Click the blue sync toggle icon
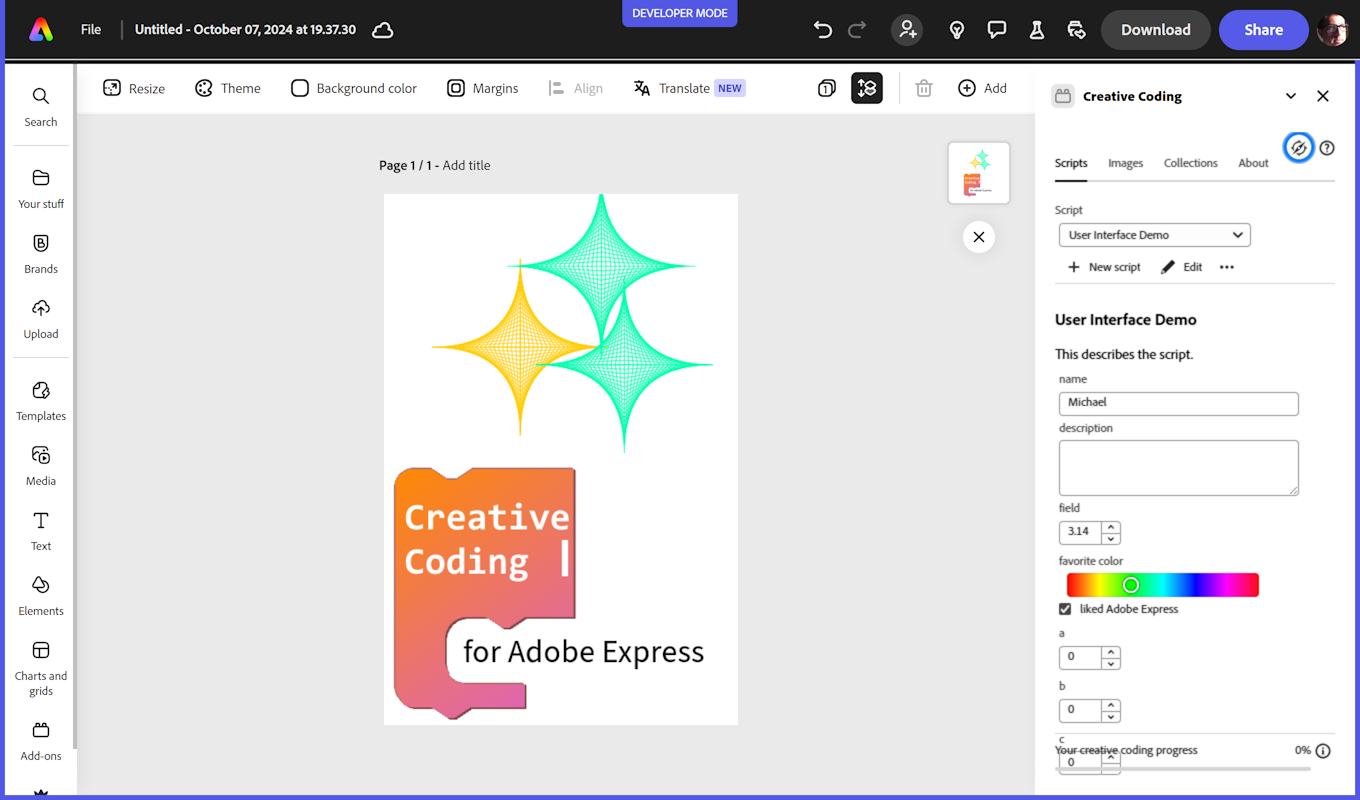Image resolution: width=1360 pixels, height=800 pixels. click(1298, 148)
